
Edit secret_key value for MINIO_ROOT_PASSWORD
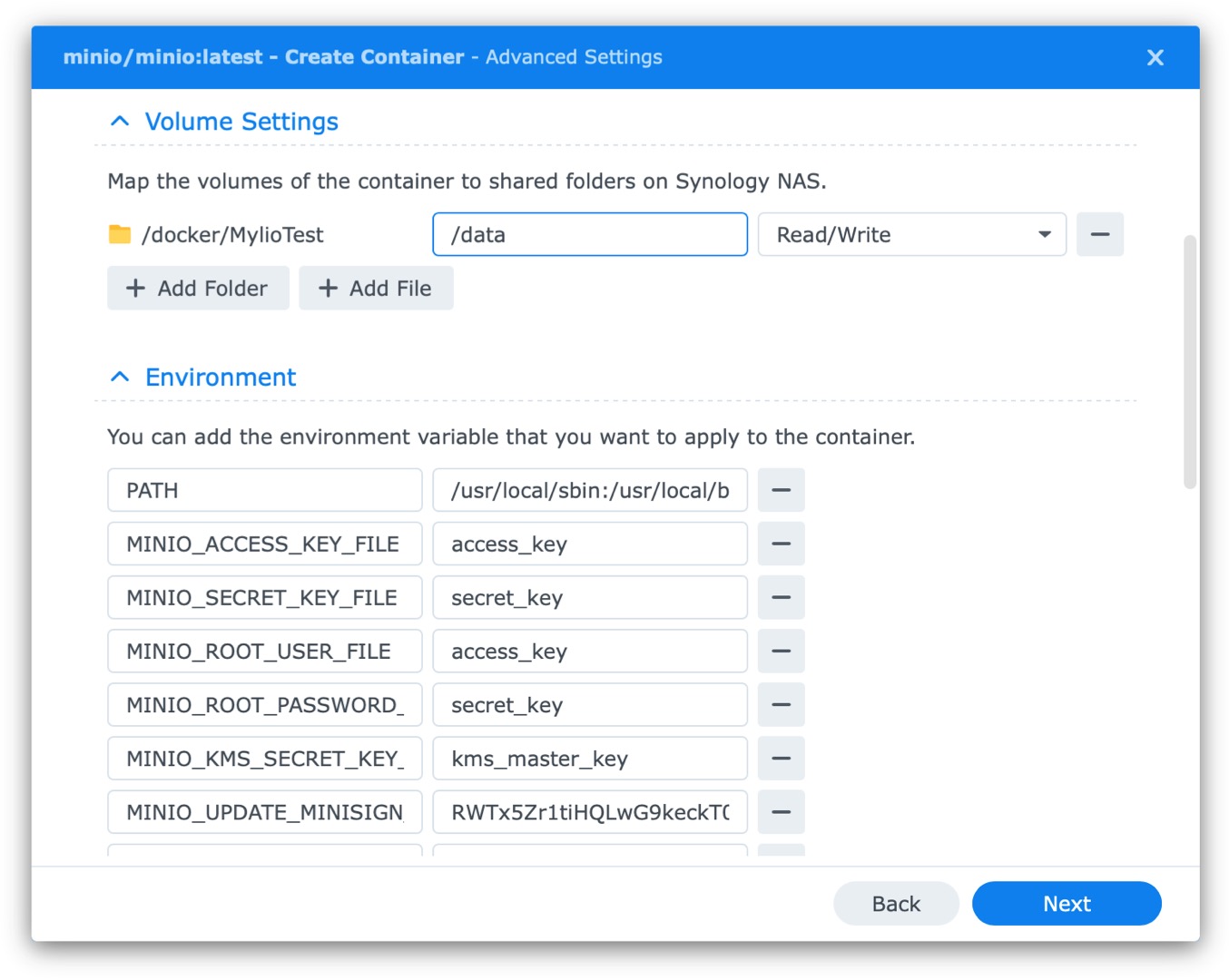(x=590, y=704)
